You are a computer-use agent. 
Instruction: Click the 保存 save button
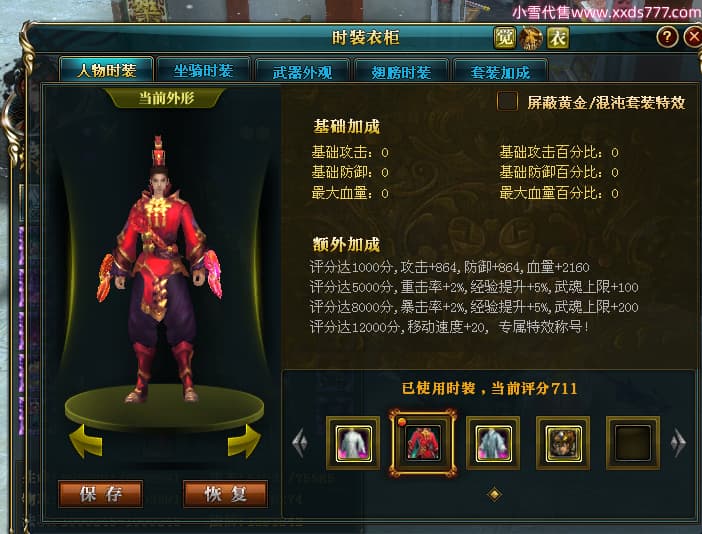click(x=101, y=494)
